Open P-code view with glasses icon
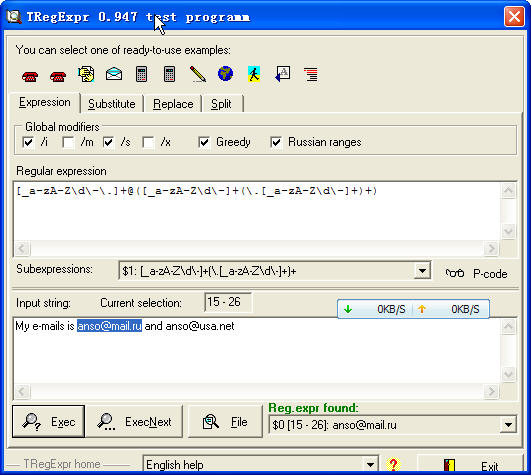Image resolution: width=531 pixels, height=475 pixels. click(x=476, y=273)
